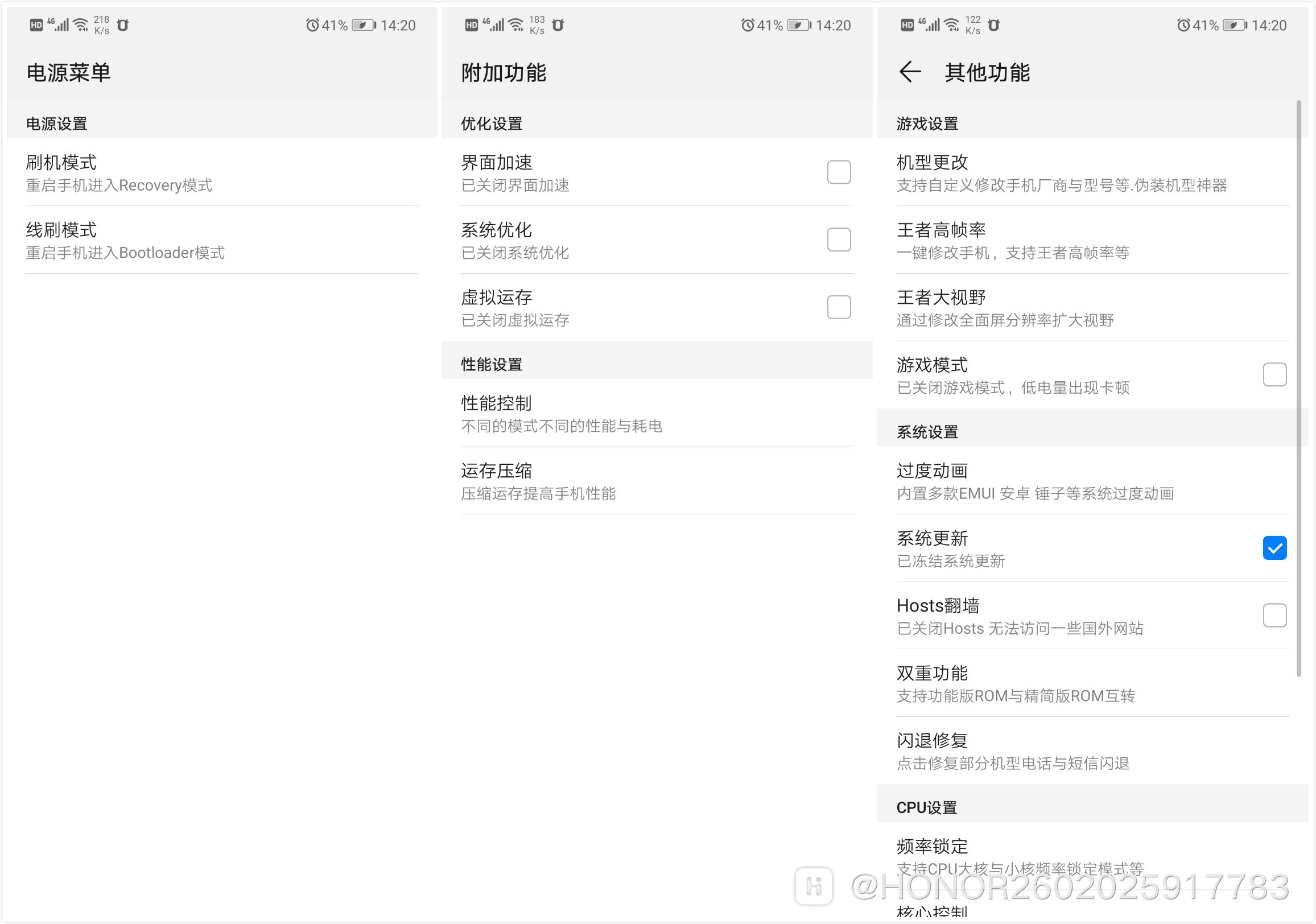Open 线刷模式 to reboot into Bootloader
Screen dimensions: 1316x924
click(222, 240)
